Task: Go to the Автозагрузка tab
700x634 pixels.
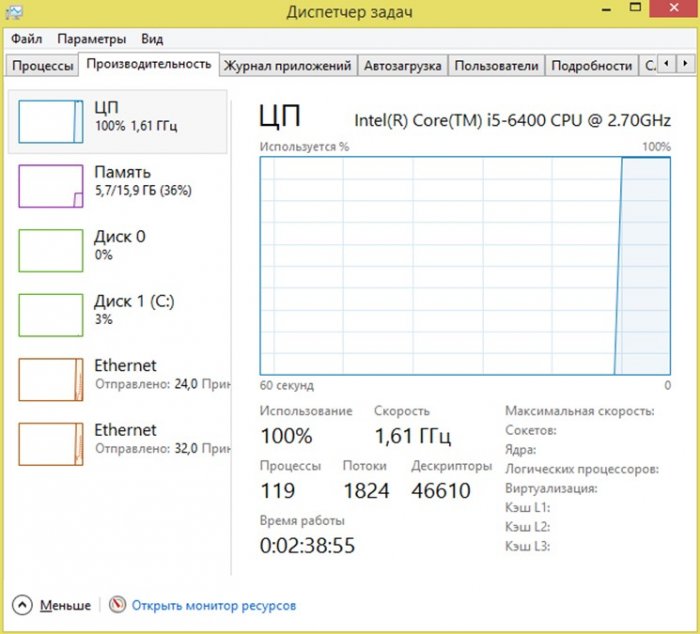Action: pyautogui.click(x=402, y=66)
